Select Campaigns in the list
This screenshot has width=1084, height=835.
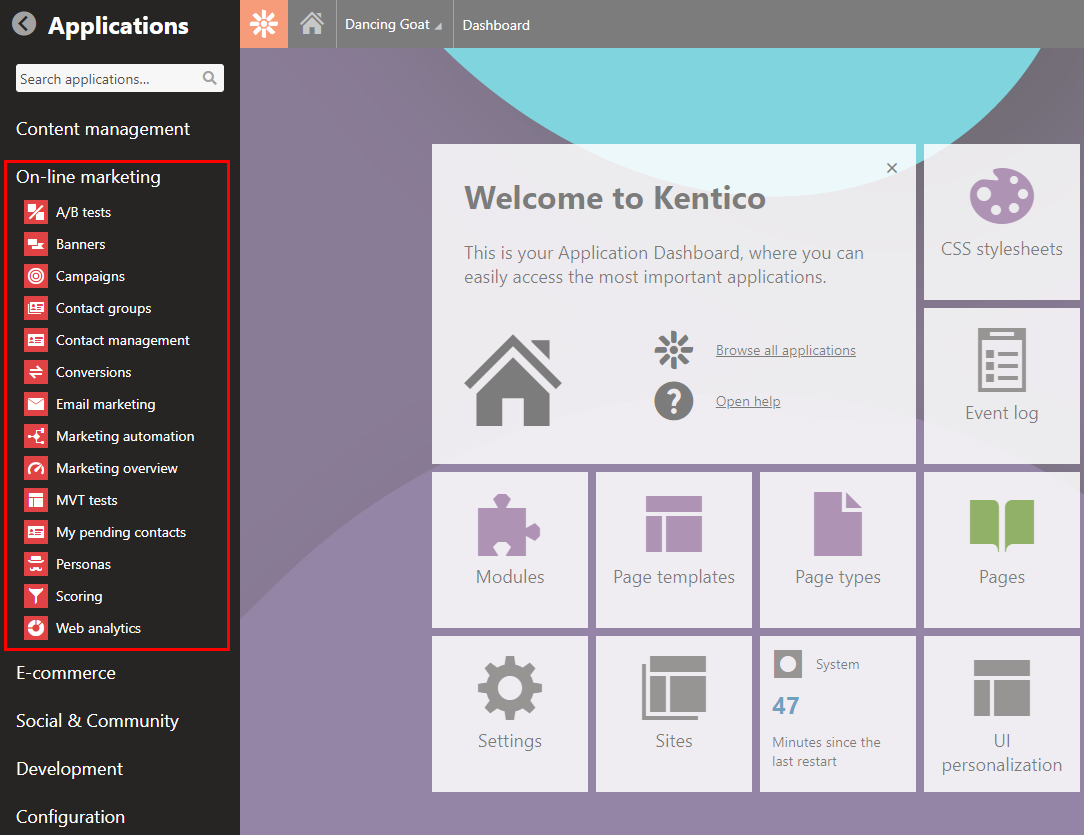90,276
